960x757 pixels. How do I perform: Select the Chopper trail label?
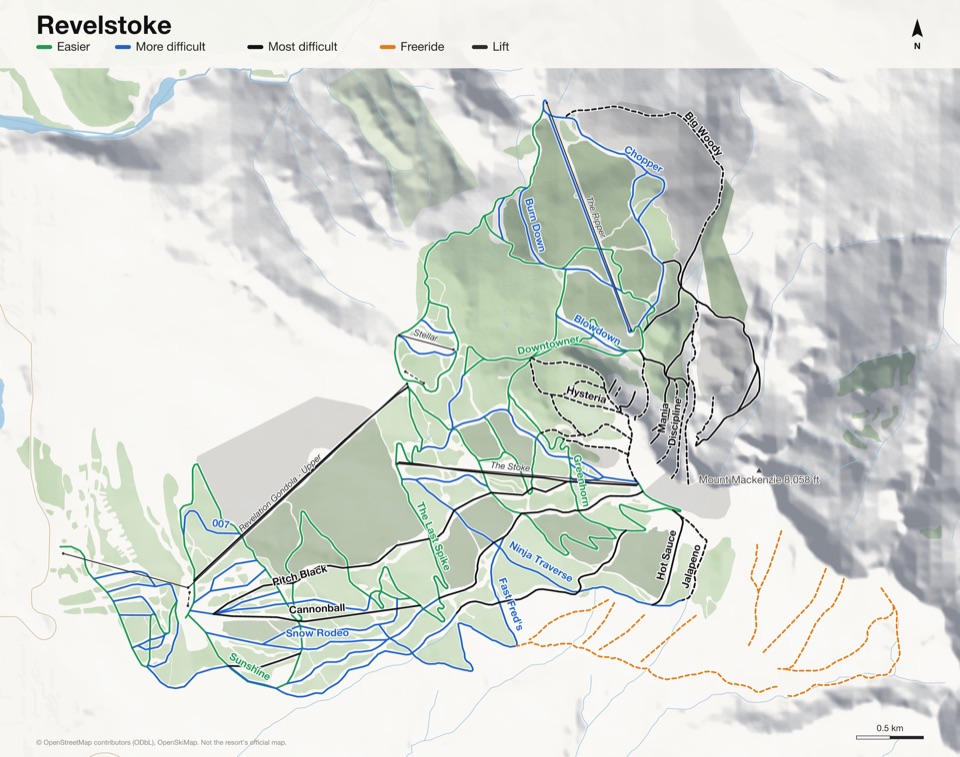643,159
